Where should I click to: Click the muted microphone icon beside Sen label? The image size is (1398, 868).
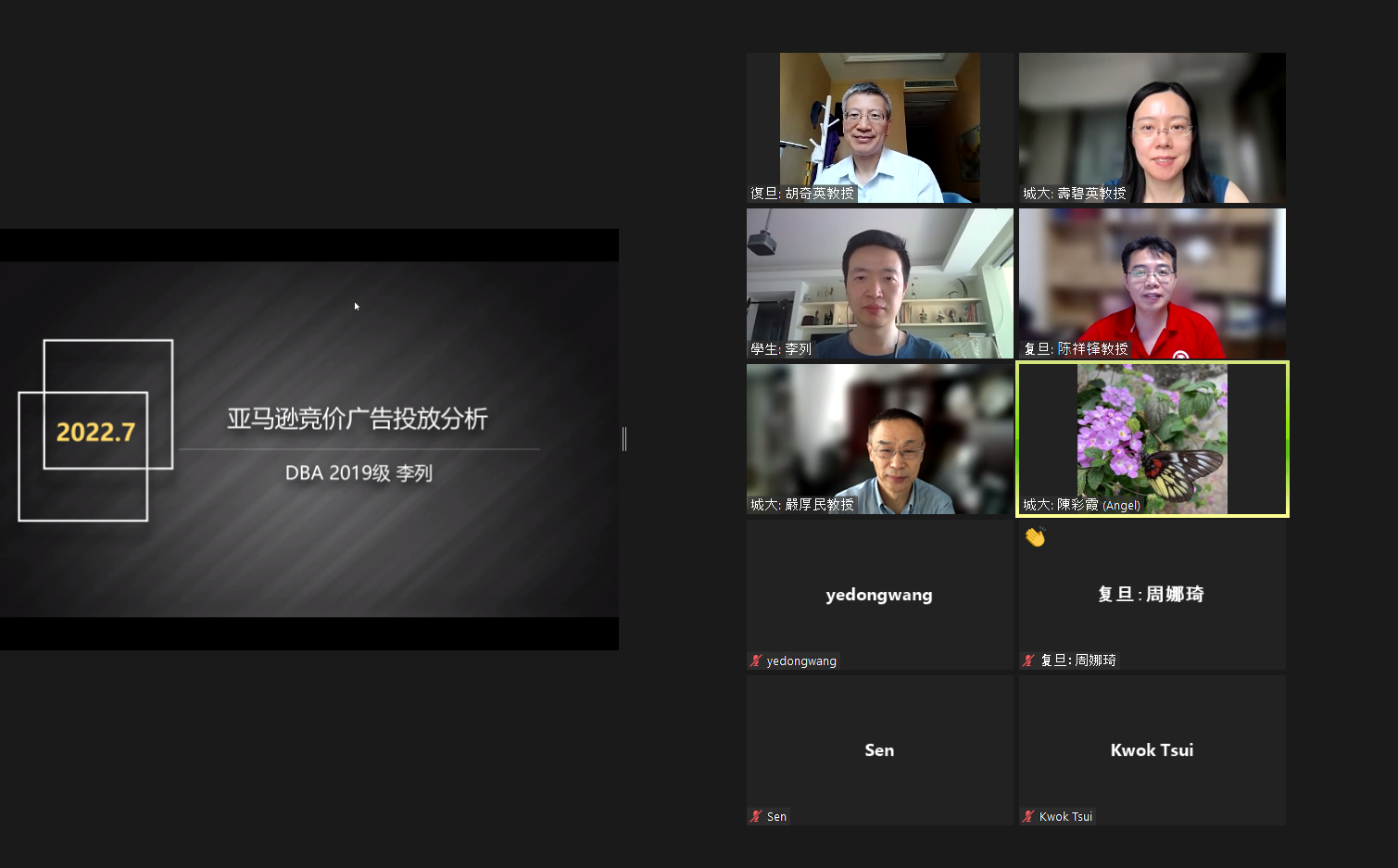pyautogui.click(x=756, y=816)
